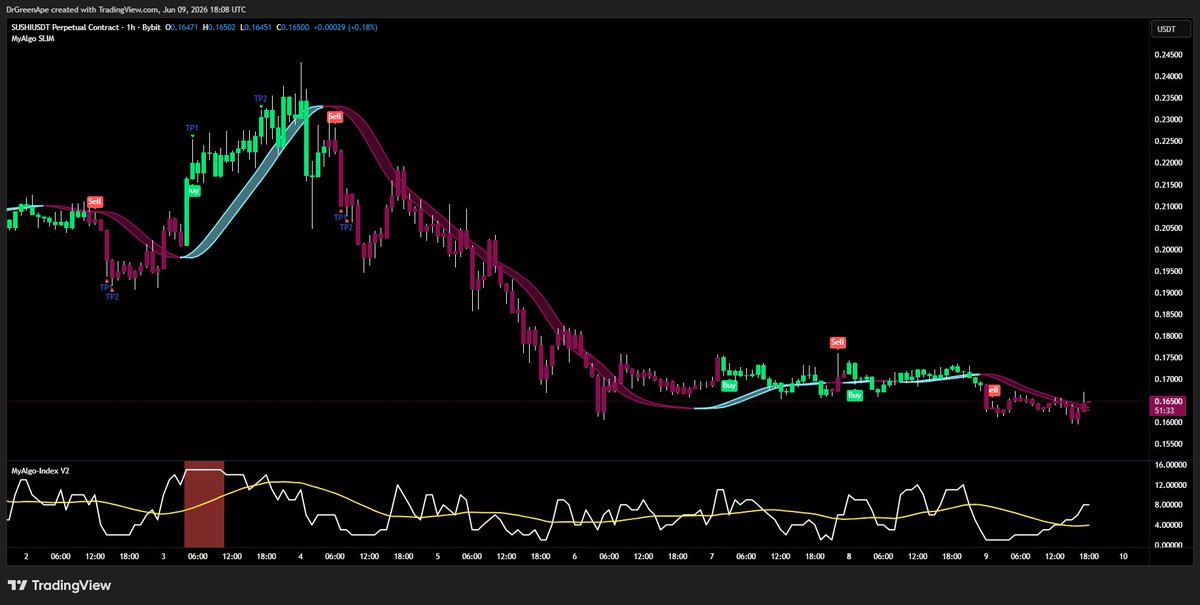Screen dimensions: 1200x605
Task: Click the TP2 marker below the June 4 Sell
Action: (x=346, y=227)
